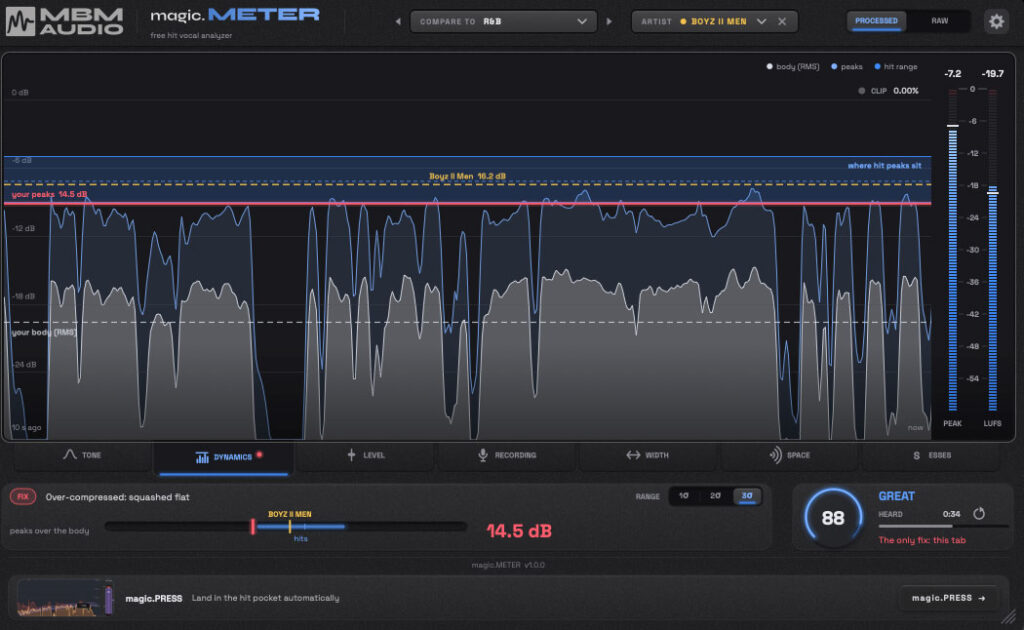Switch to the Recording tab
Image resolution: width=1024 pixels, height=630 pixels.
pyautogui.click(x=507, y=456)
